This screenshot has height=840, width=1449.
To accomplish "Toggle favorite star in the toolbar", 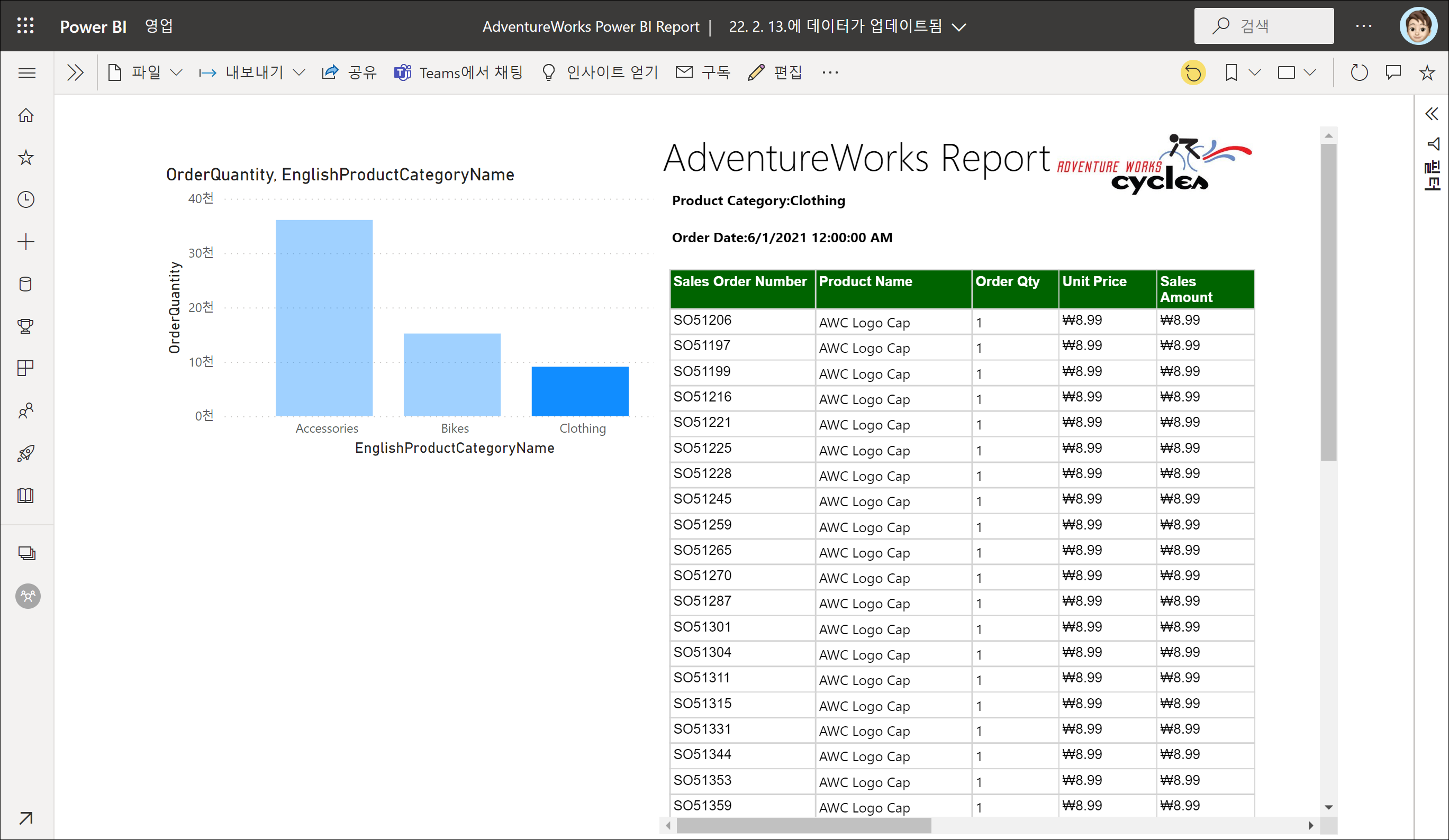I will click(1427, 73).
